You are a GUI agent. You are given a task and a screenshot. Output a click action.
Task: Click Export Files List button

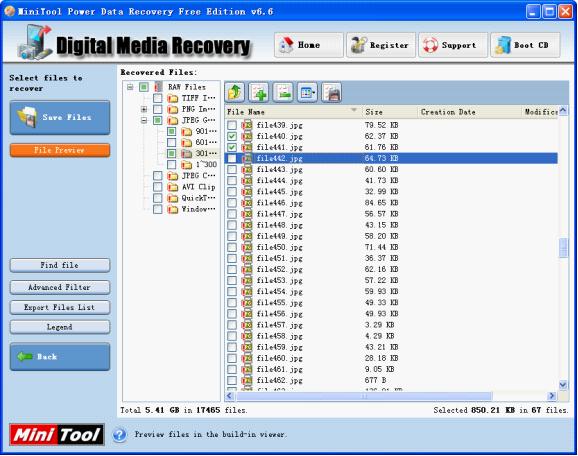pyautogui.click(x=60, y=307)
